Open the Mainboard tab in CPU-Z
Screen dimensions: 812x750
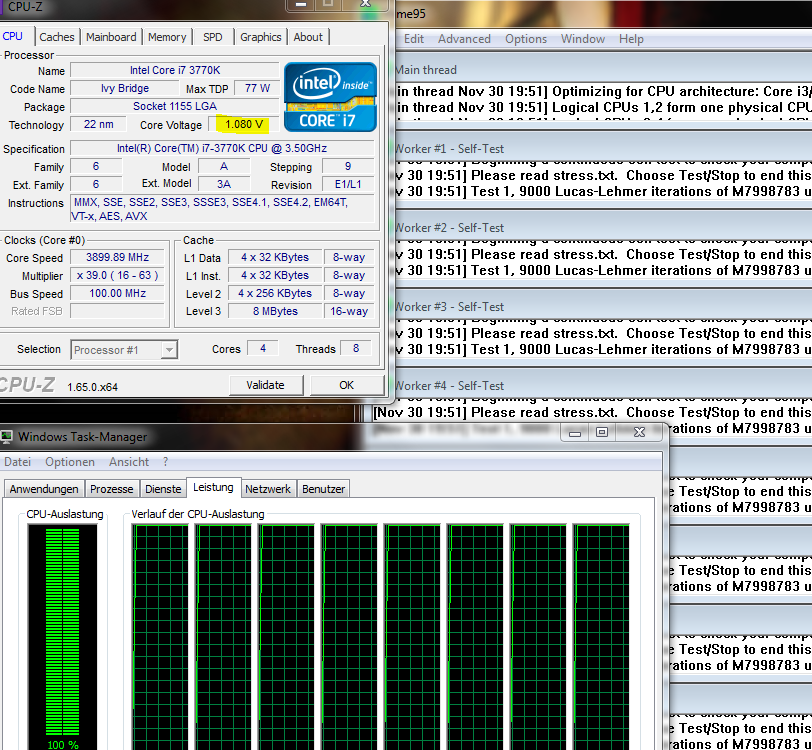coord(111,37)
